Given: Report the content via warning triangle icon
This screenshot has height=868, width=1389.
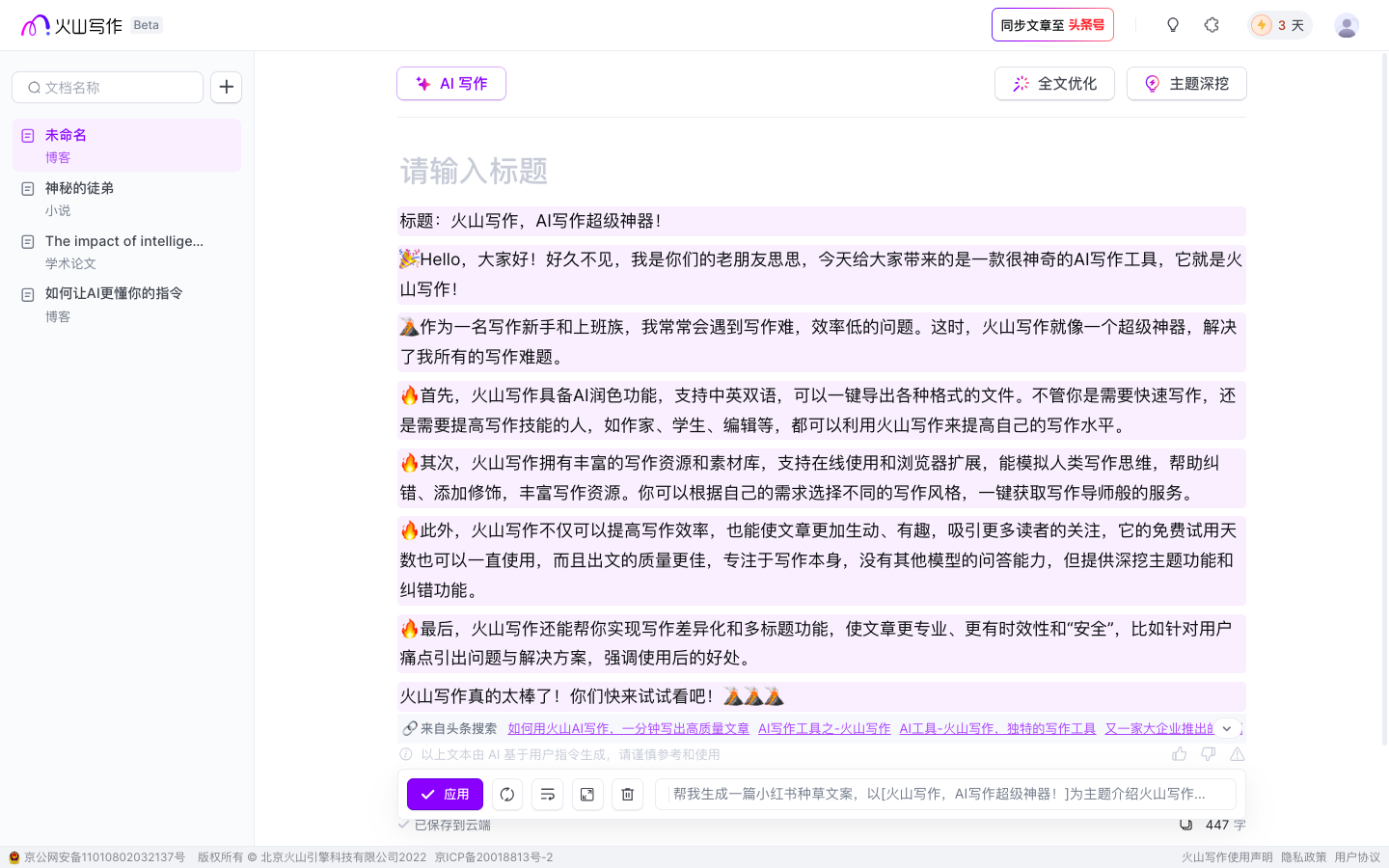Looking at the screenshot, I should [1237, 754].
